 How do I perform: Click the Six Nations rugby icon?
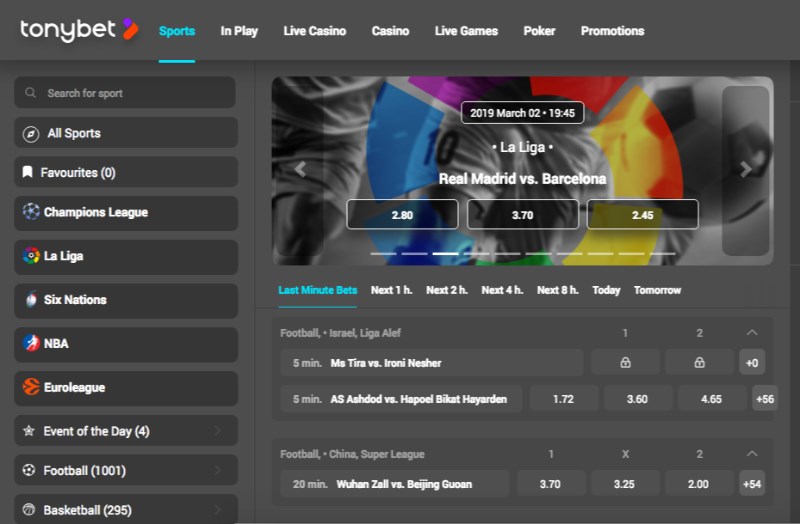click(x=31, y=299)
